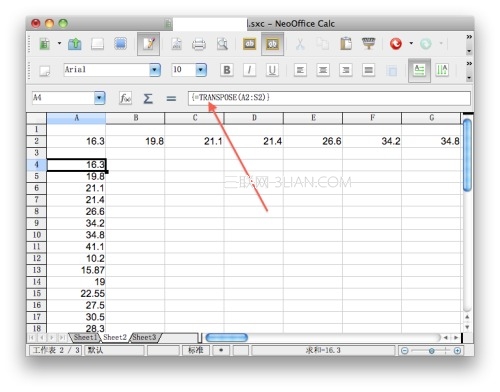Toggle the Edit File mode button
This screenshot has width=500, height=392.
(x=148, y=44)
